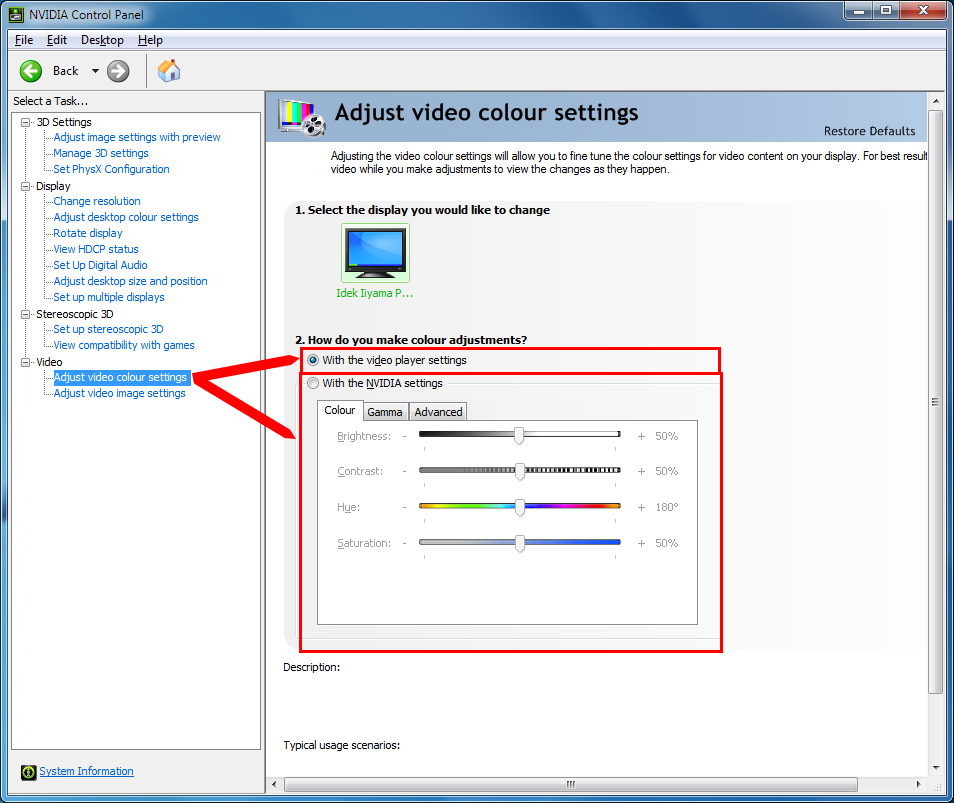Click the saturation plus icon

pyautogui.click(x=641, y=543)
